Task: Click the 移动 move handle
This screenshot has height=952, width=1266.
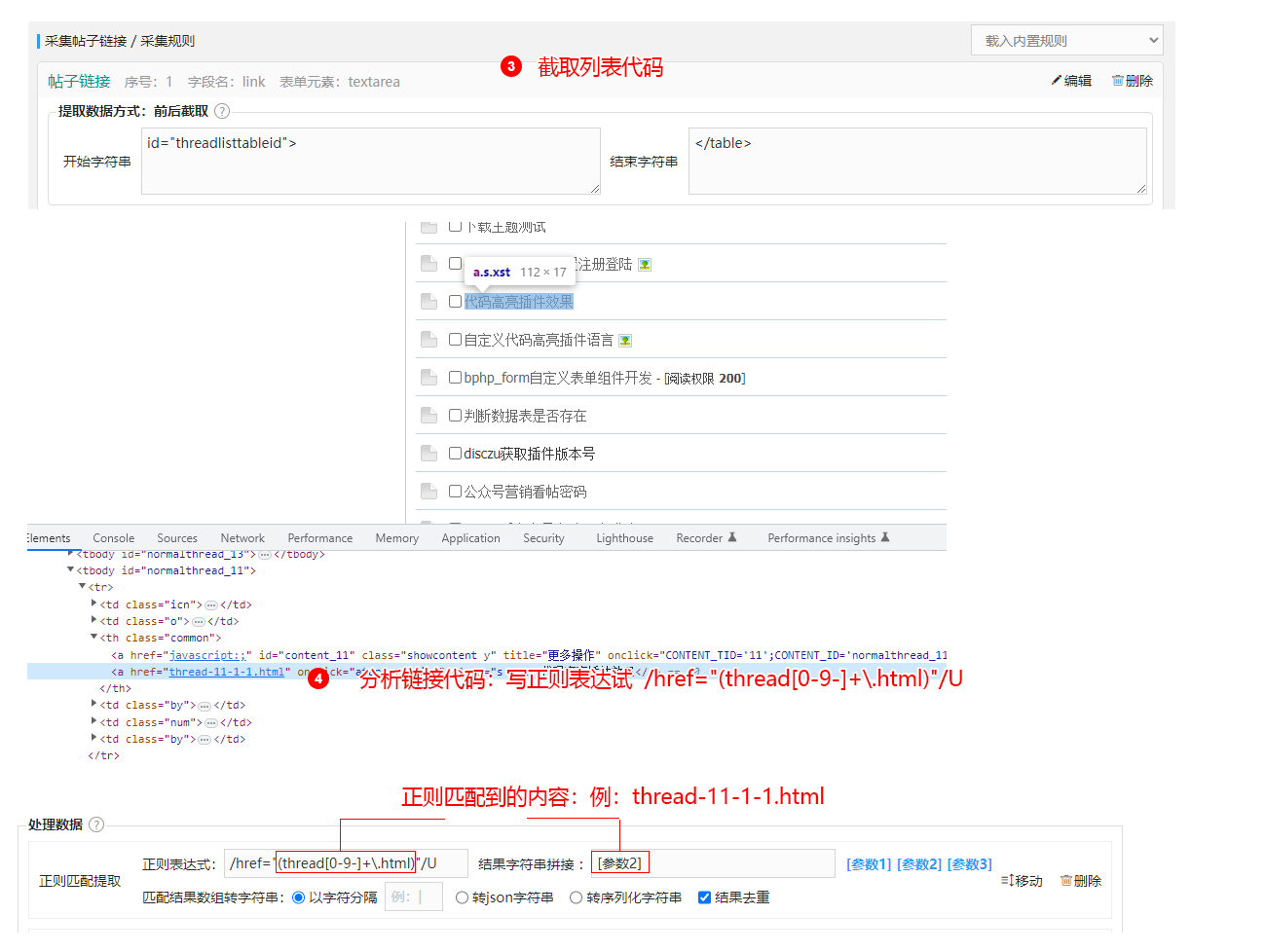Action: 1022,881
